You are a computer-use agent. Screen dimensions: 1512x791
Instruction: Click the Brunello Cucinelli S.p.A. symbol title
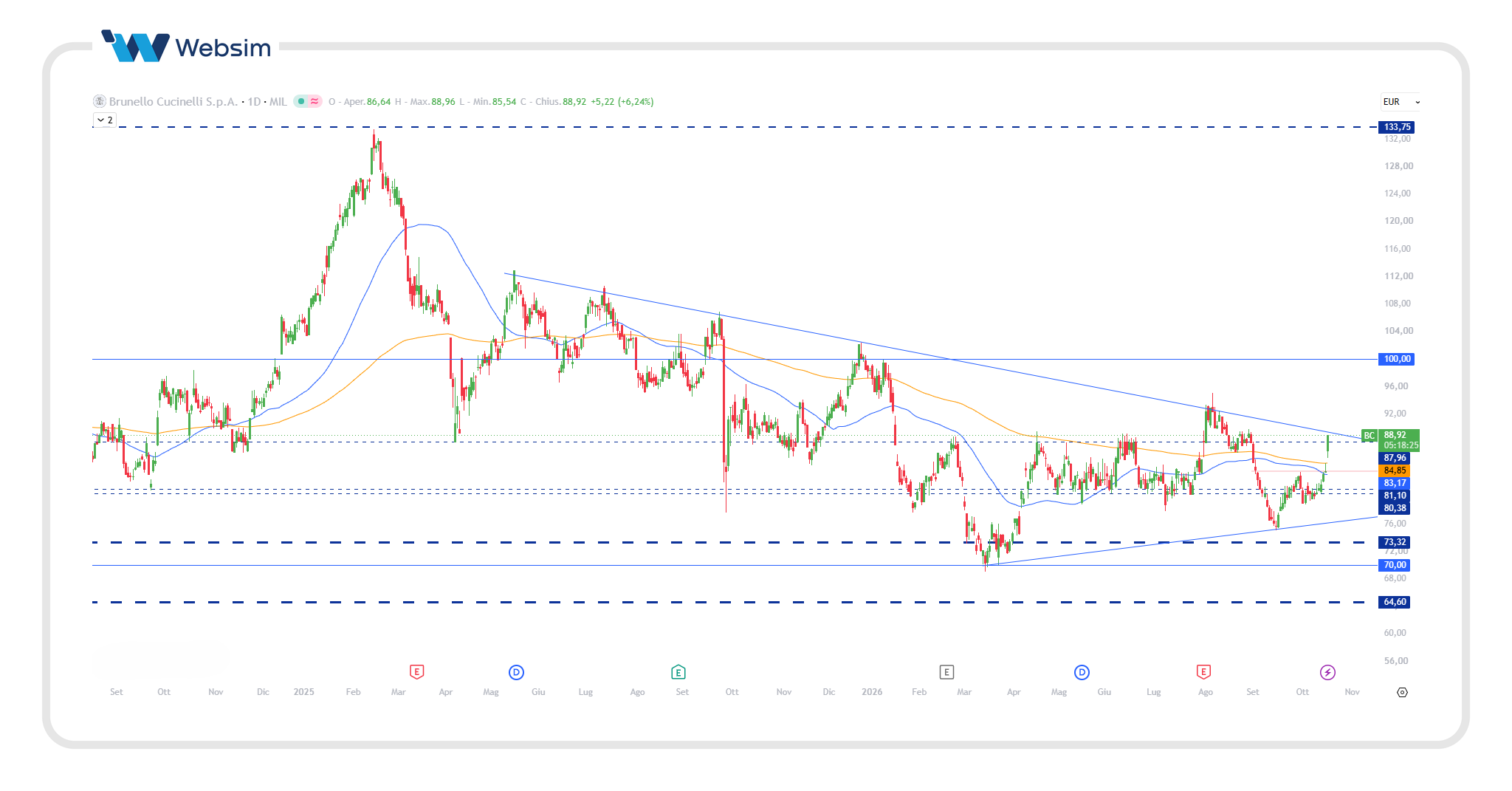tap(173, 101)
